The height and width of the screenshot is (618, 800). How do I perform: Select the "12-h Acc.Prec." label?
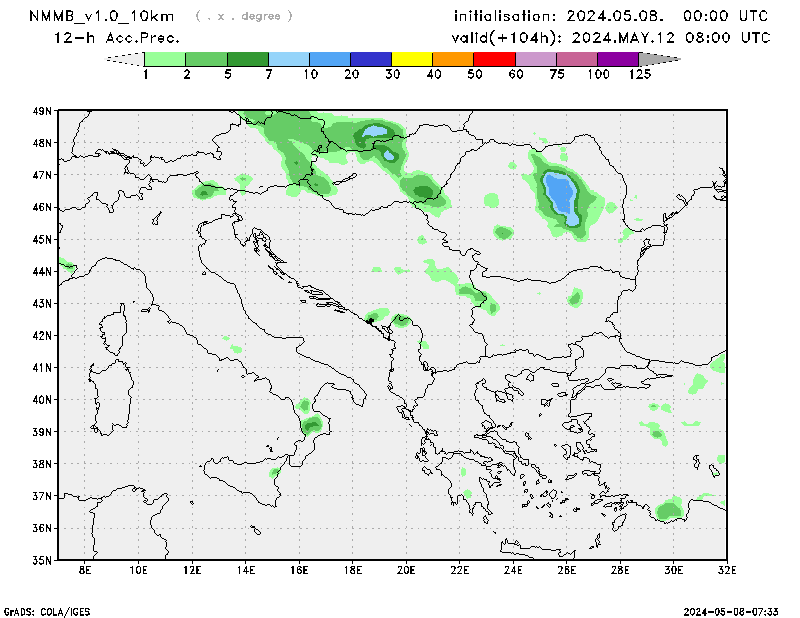pyautogui.click(x=117, y=37)
